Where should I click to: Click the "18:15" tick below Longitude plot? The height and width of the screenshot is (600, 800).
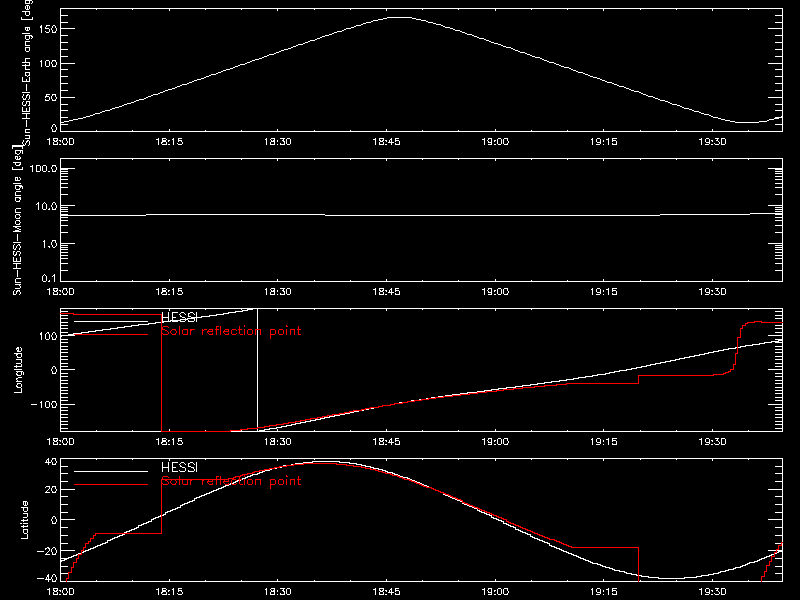point(169,442)
